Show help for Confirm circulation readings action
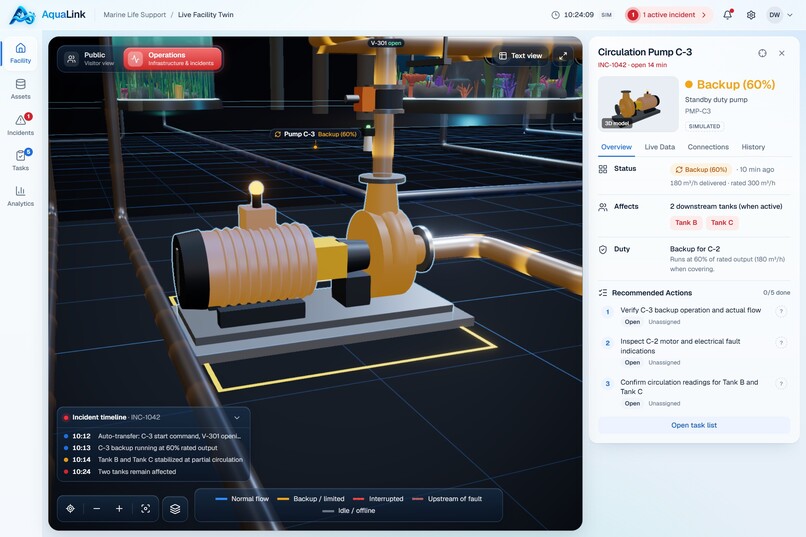 click(x=781, y=383)
